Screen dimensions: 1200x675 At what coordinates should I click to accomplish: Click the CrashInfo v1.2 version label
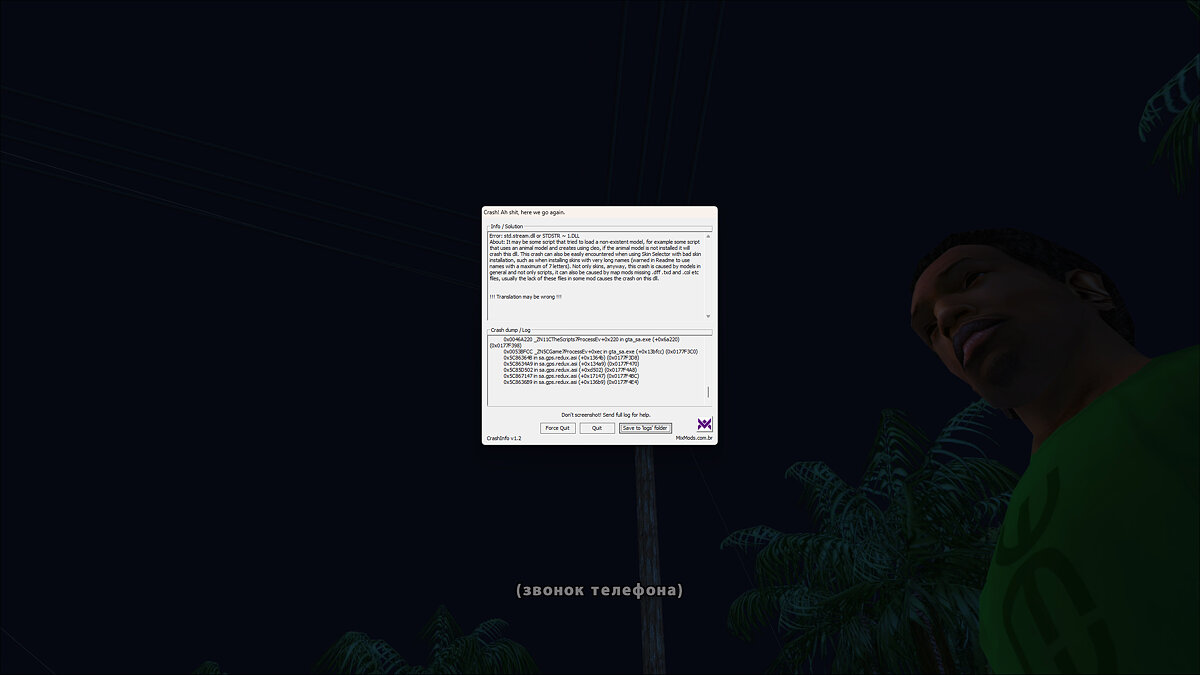pos(504,438)
